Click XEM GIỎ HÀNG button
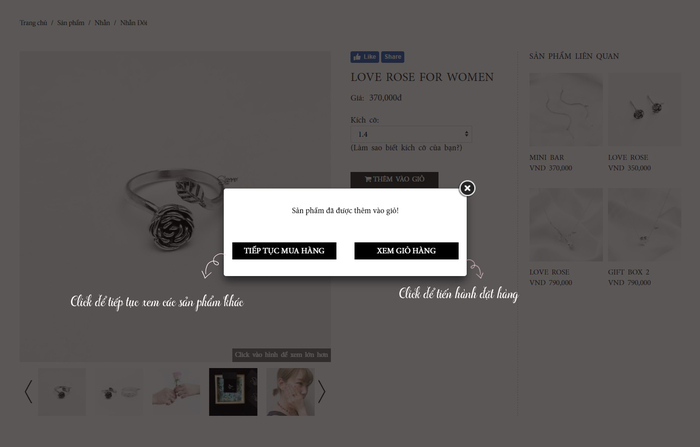Viewport: 700px width, 447px height. point(406,251)
